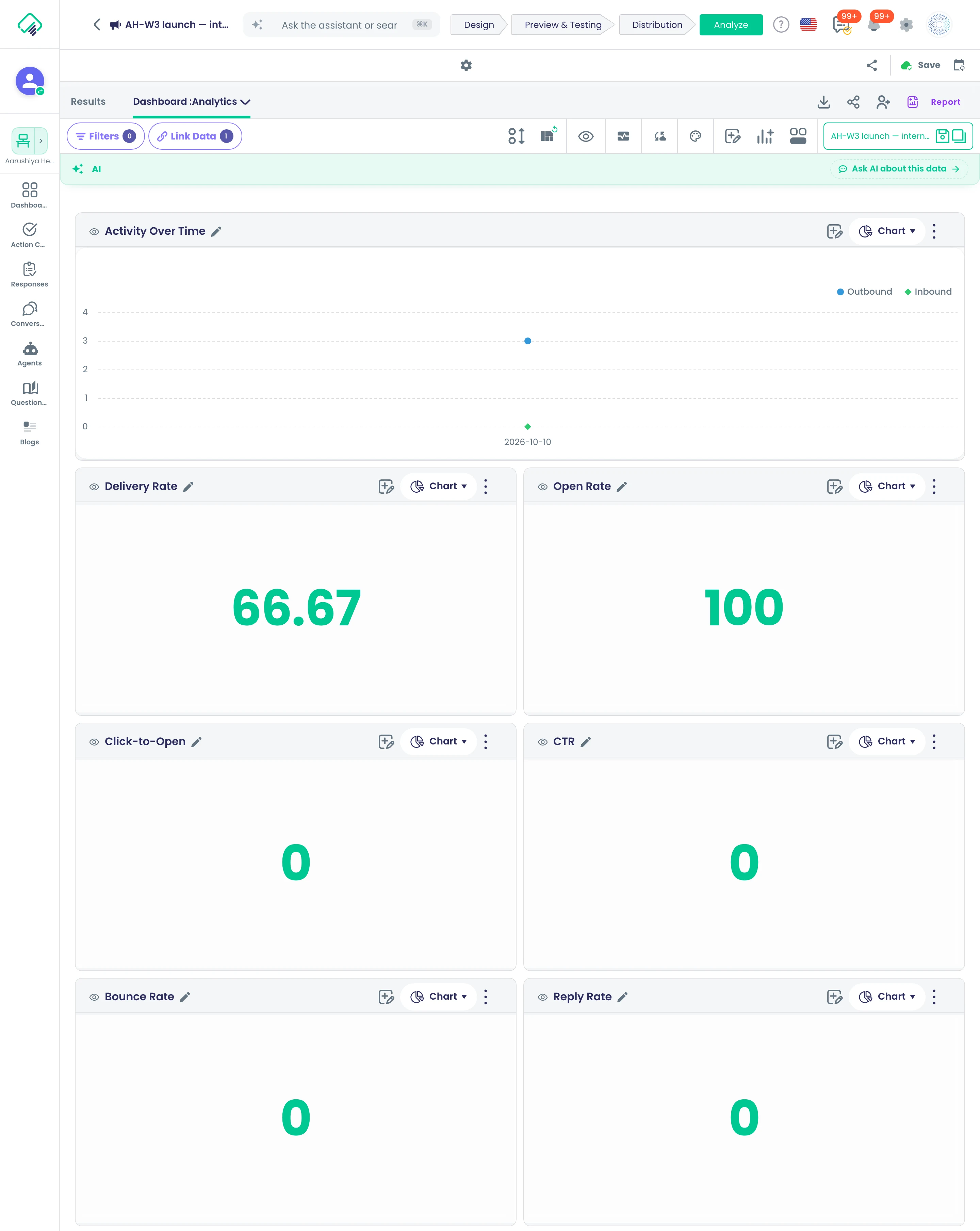Image resolution: width=980 pixels, height=1231 pixels.
Task: Toggle the Outbound legend series
Action: (x=864, y=292)
